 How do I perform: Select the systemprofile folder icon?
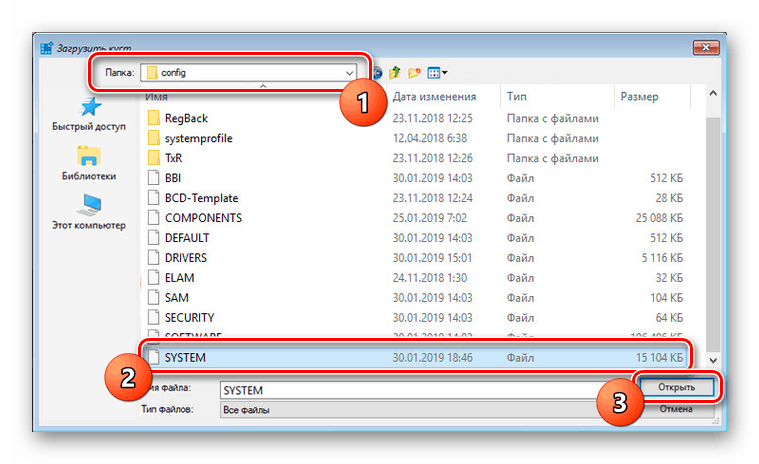click(153, 138)
